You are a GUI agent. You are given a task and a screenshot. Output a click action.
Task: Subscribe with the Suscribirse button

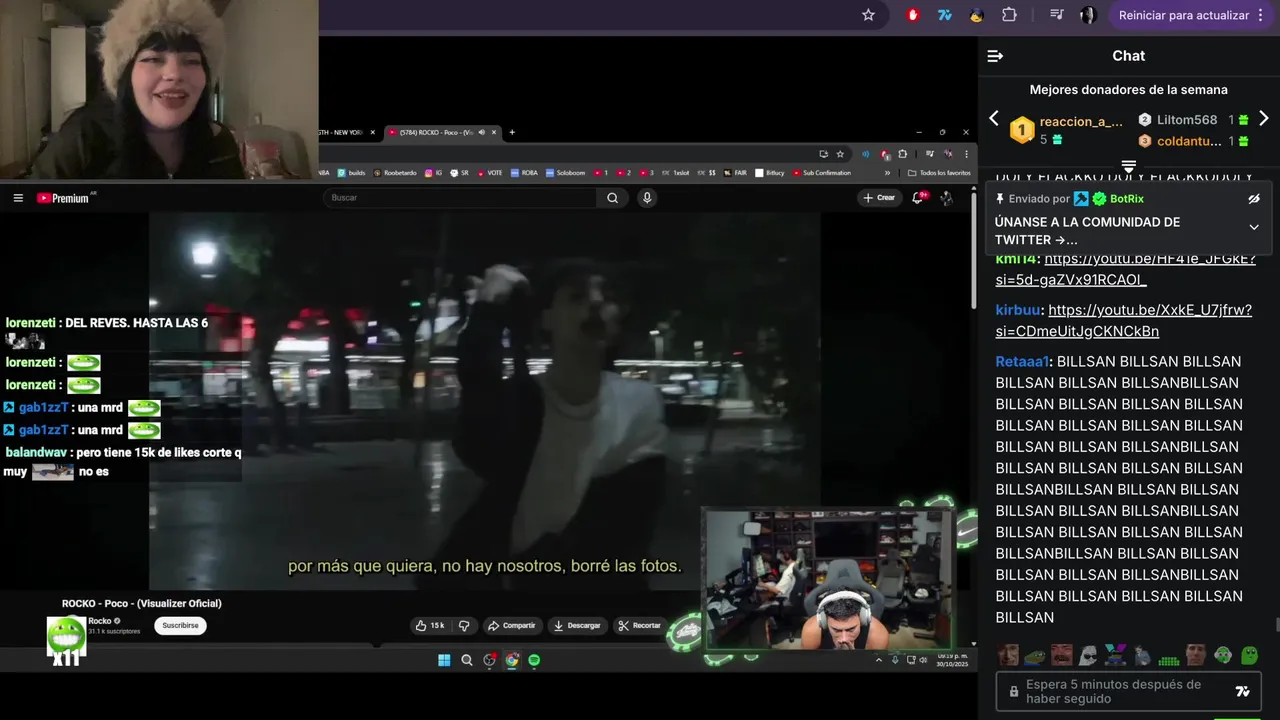tap(180, 626)
